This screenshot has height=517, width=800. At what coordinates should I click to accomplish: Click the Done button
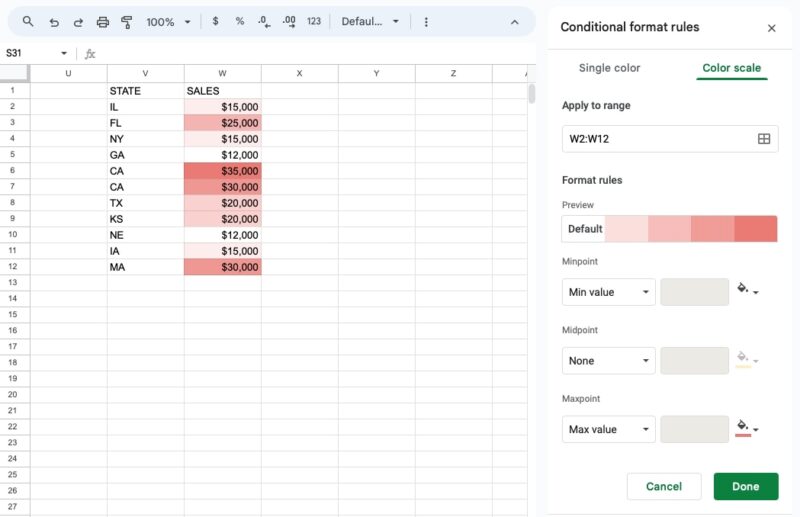746,486
